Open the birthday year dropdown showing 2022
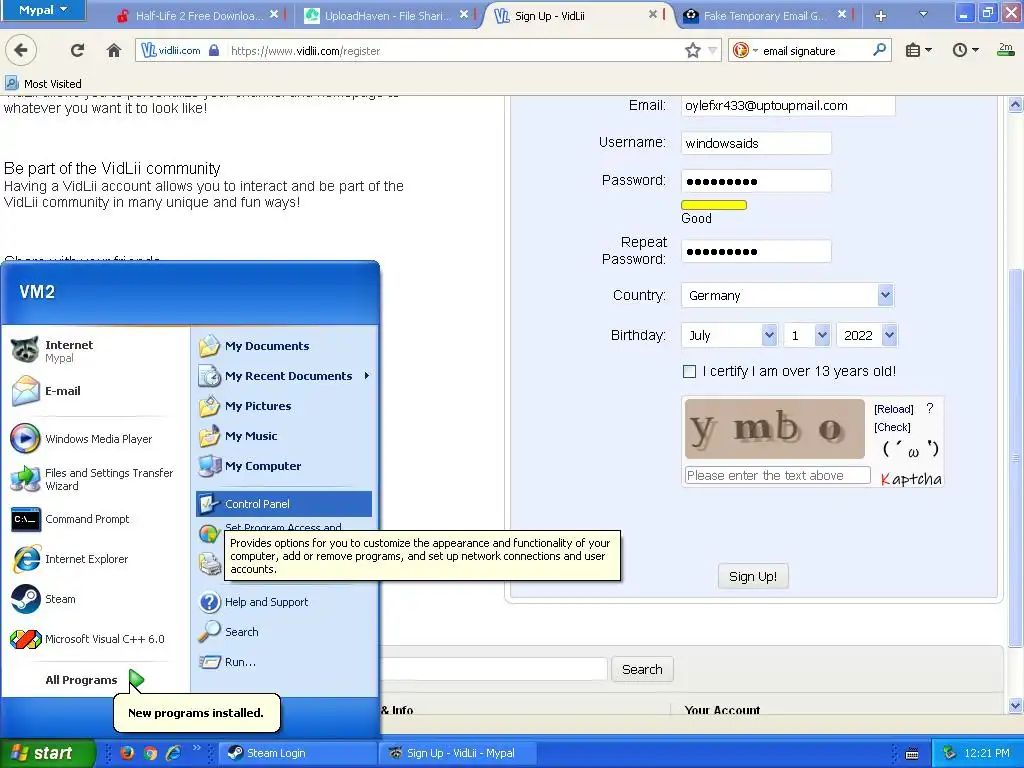 [867, 336]
